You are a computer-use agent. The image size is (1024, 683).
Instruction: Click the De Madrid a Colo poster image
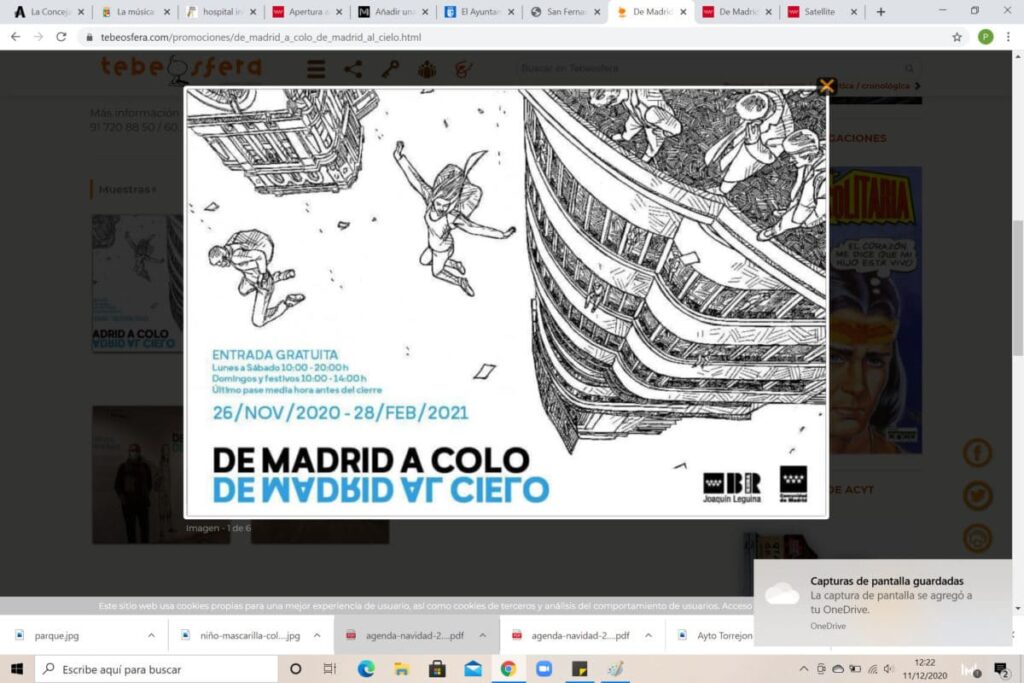[x=506, y=303]
